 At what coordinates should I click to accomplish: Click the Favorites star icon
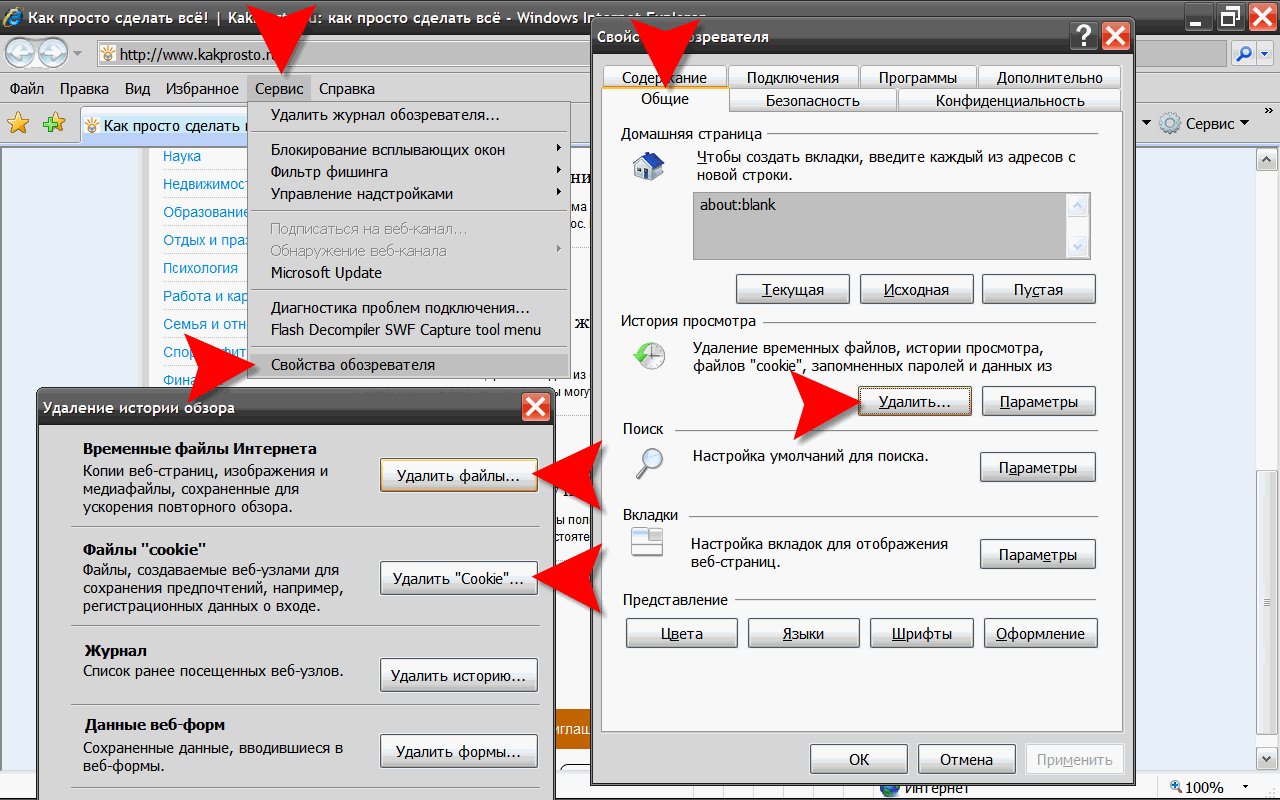coord(18,123)
